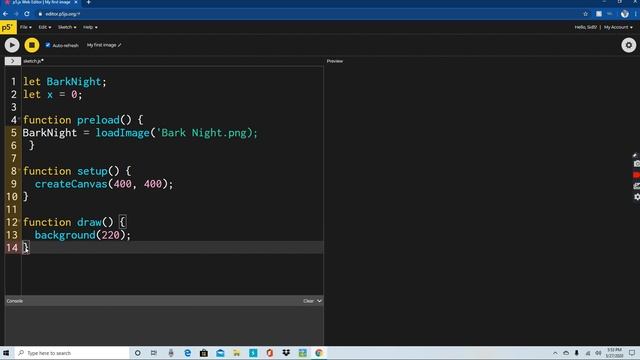The width and height of the screenshot is (640, 360).
Task: Click the browser address bar
Action: point(310,14)
